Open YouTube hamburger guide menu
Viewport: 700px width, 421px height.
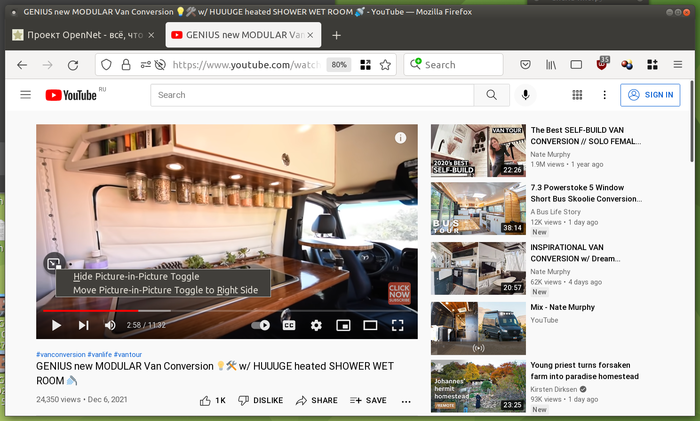[x=26, y=95]
